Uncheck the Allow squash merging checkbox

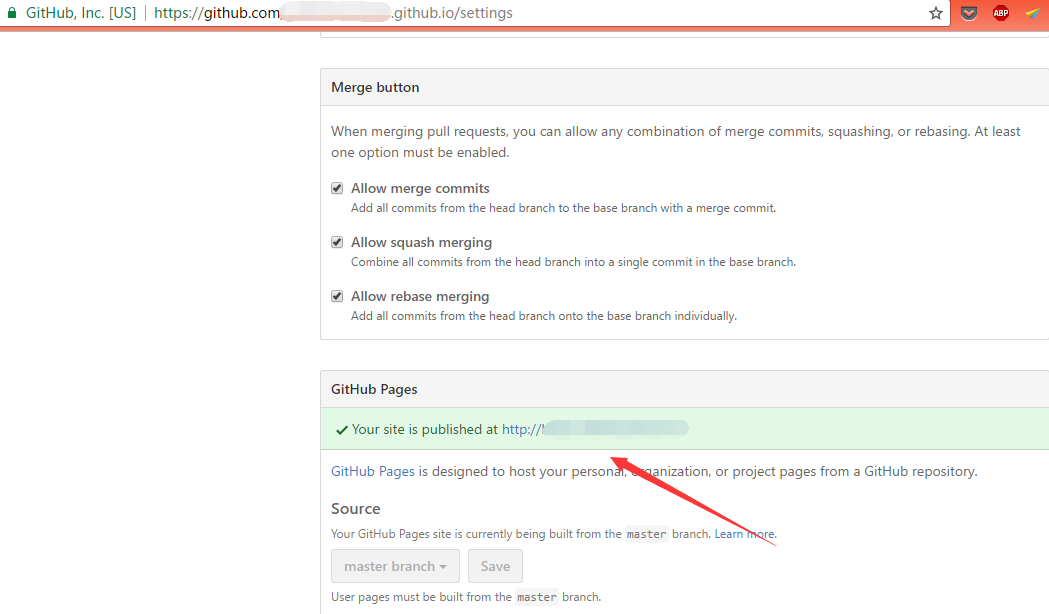[338, 242]
